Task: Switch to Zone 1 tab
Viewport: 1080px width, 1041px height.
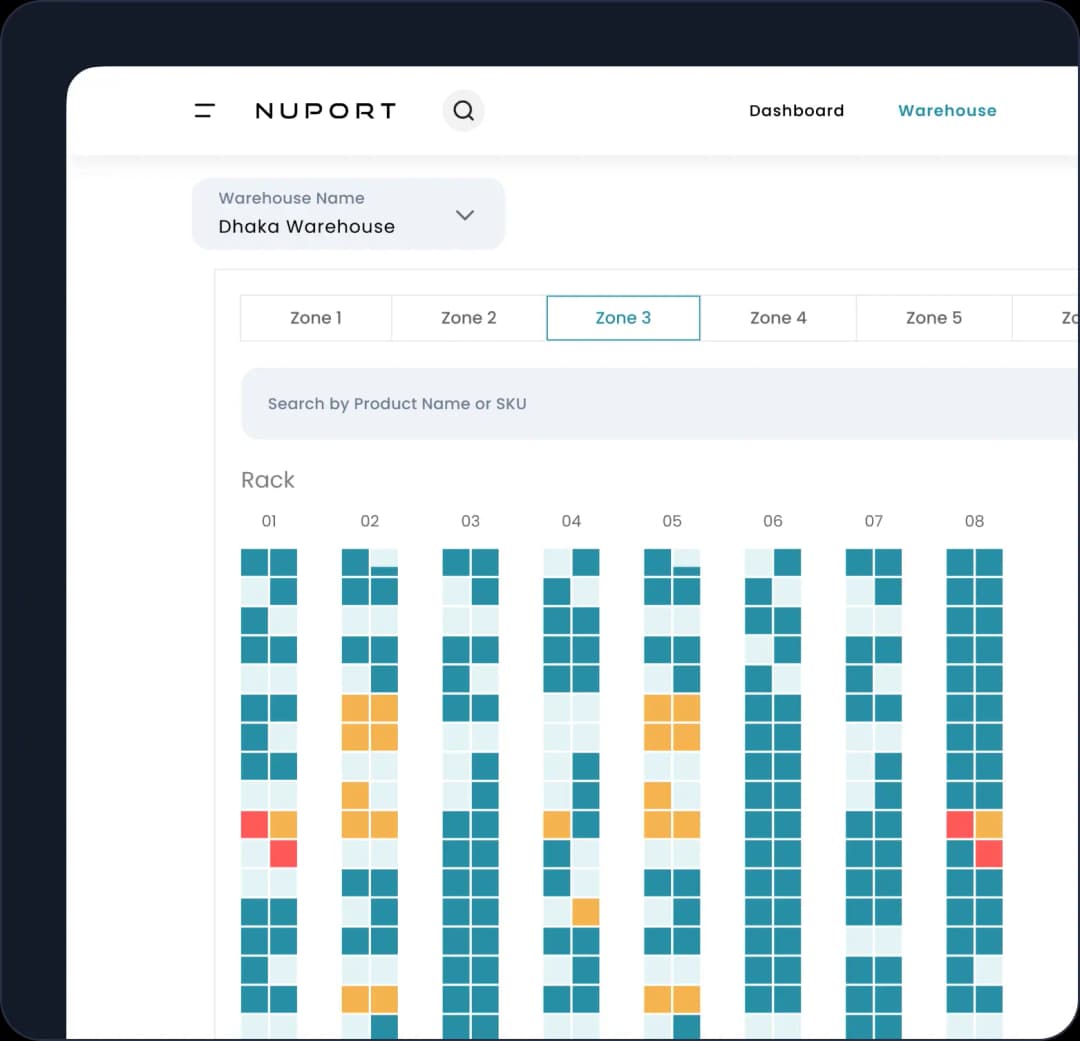Action: (316, 318)
